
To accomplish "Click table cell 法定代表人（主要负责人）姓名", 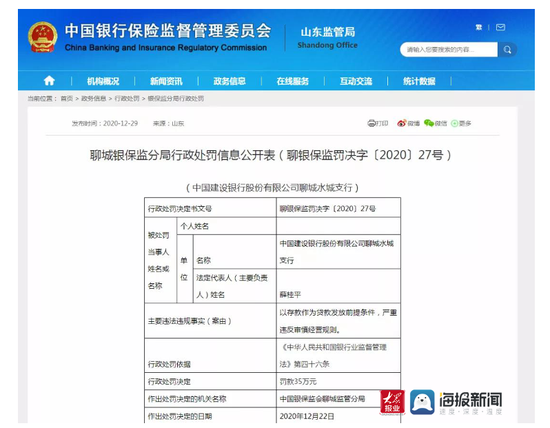I will tap(235, 286).
